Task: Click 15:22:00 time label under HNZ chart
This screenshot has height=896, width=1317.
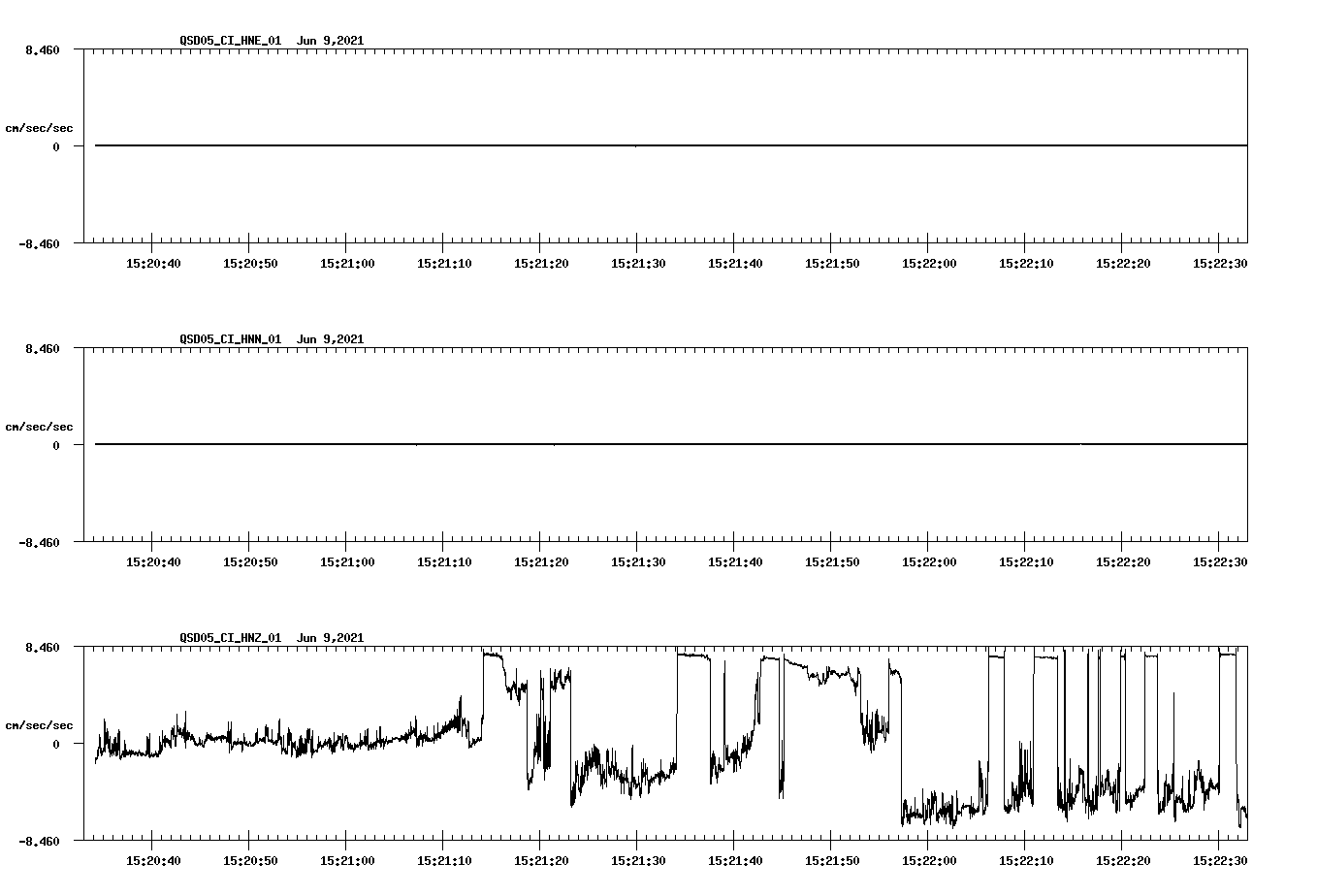Action: 929,860
